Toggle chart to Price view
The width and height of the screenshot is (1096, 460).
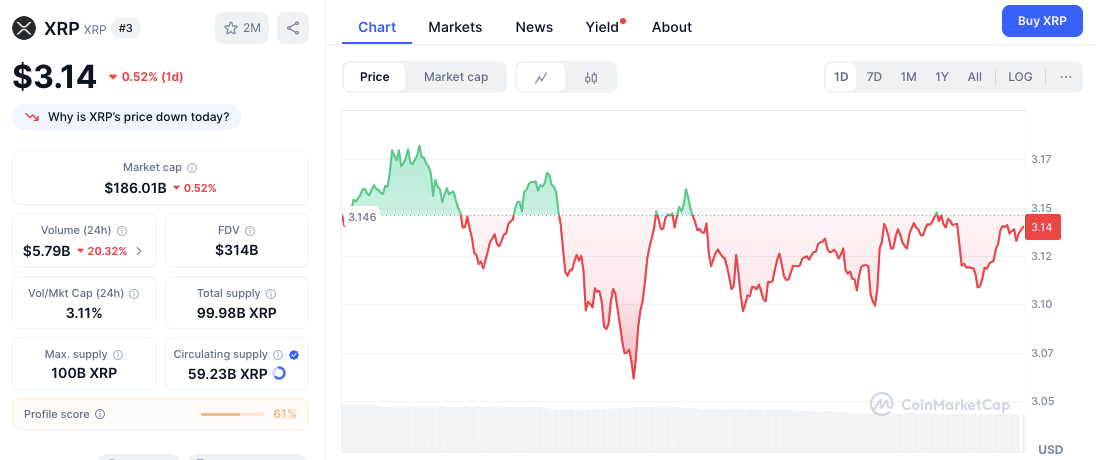pos(375,77)
